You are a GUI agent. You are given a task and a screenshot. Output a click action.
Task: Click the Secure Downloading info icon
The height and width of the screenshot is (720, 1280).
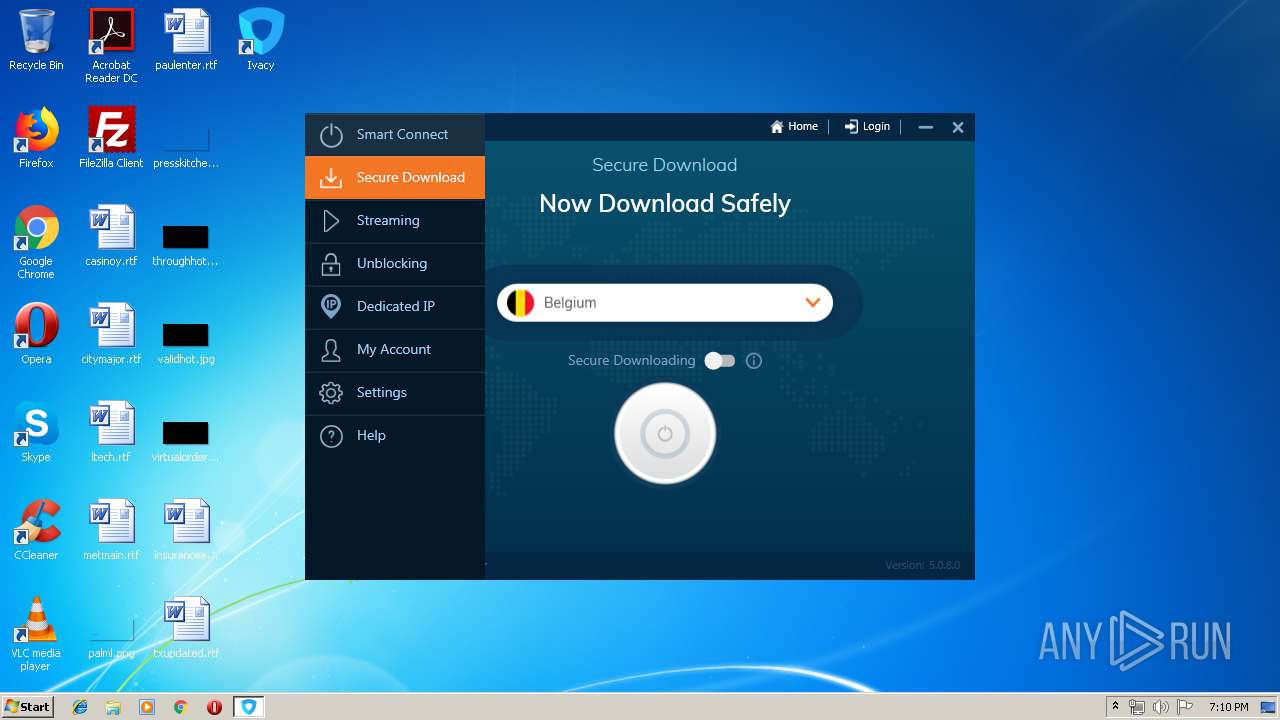coord(754,361)
